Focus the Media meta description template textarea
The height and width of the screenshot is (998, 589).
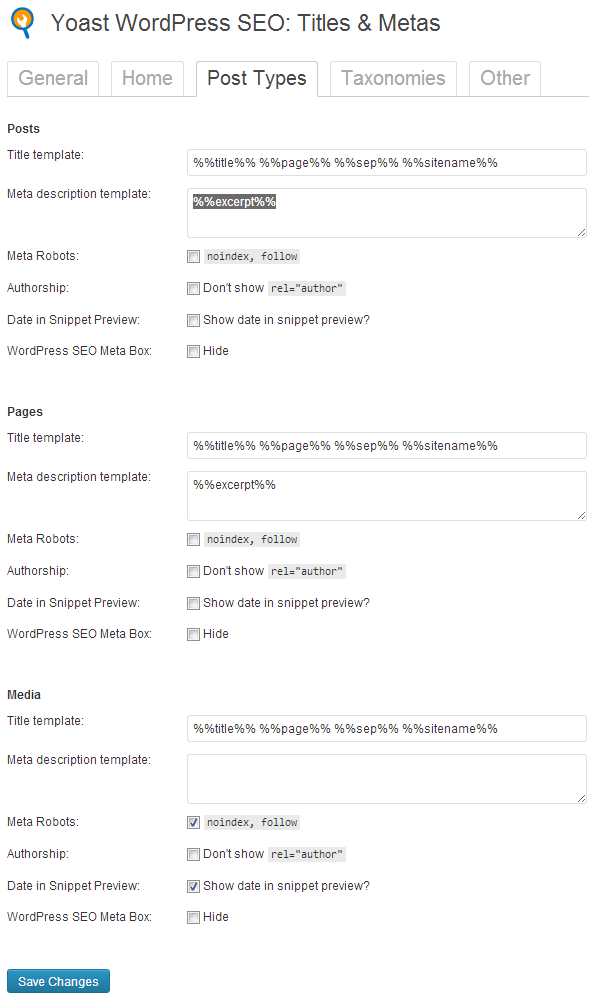click(x=387, y=779)
